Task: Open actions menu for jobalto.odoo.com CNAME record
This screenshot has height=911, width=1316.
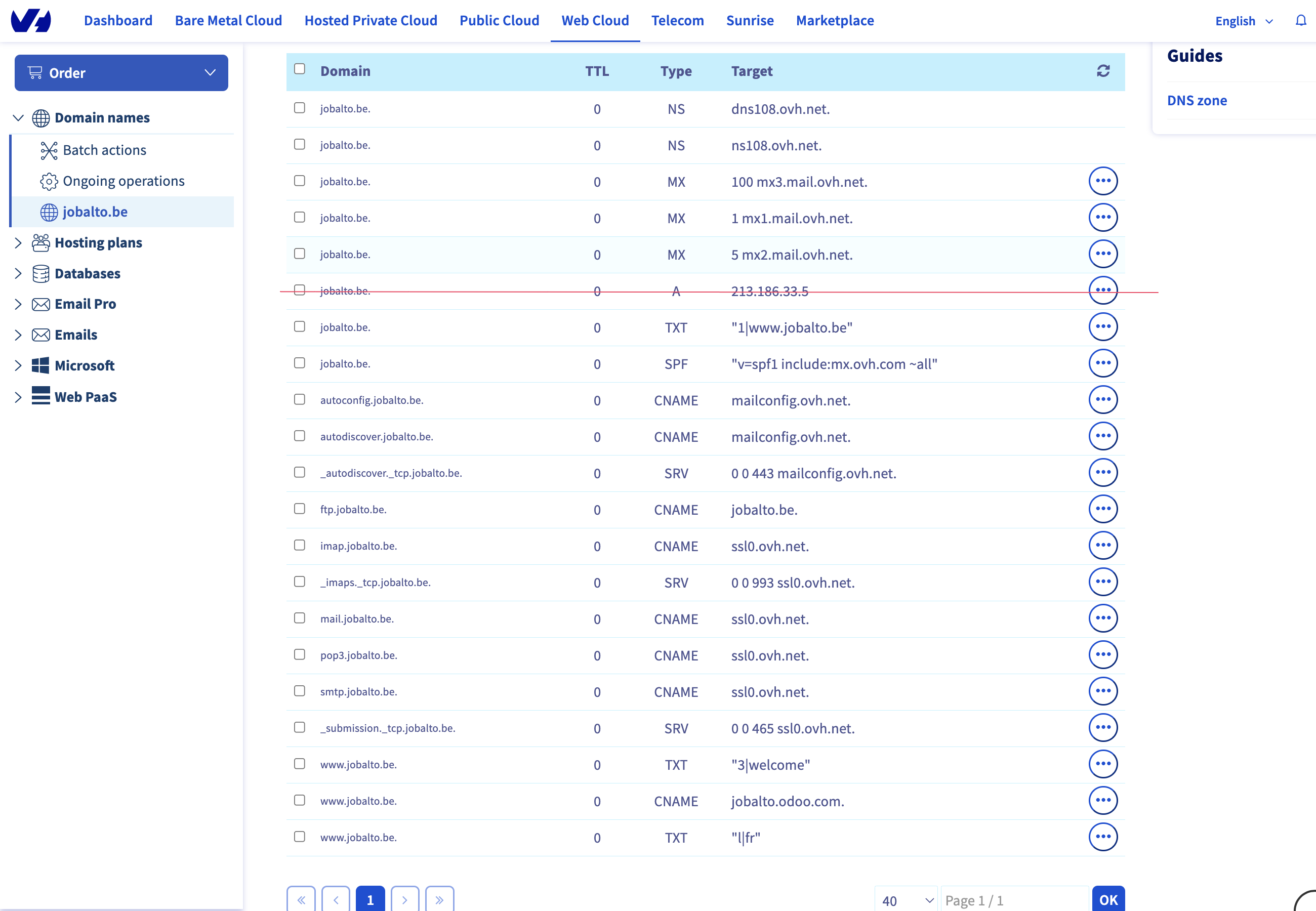Action: click(x=1102, y=800)
